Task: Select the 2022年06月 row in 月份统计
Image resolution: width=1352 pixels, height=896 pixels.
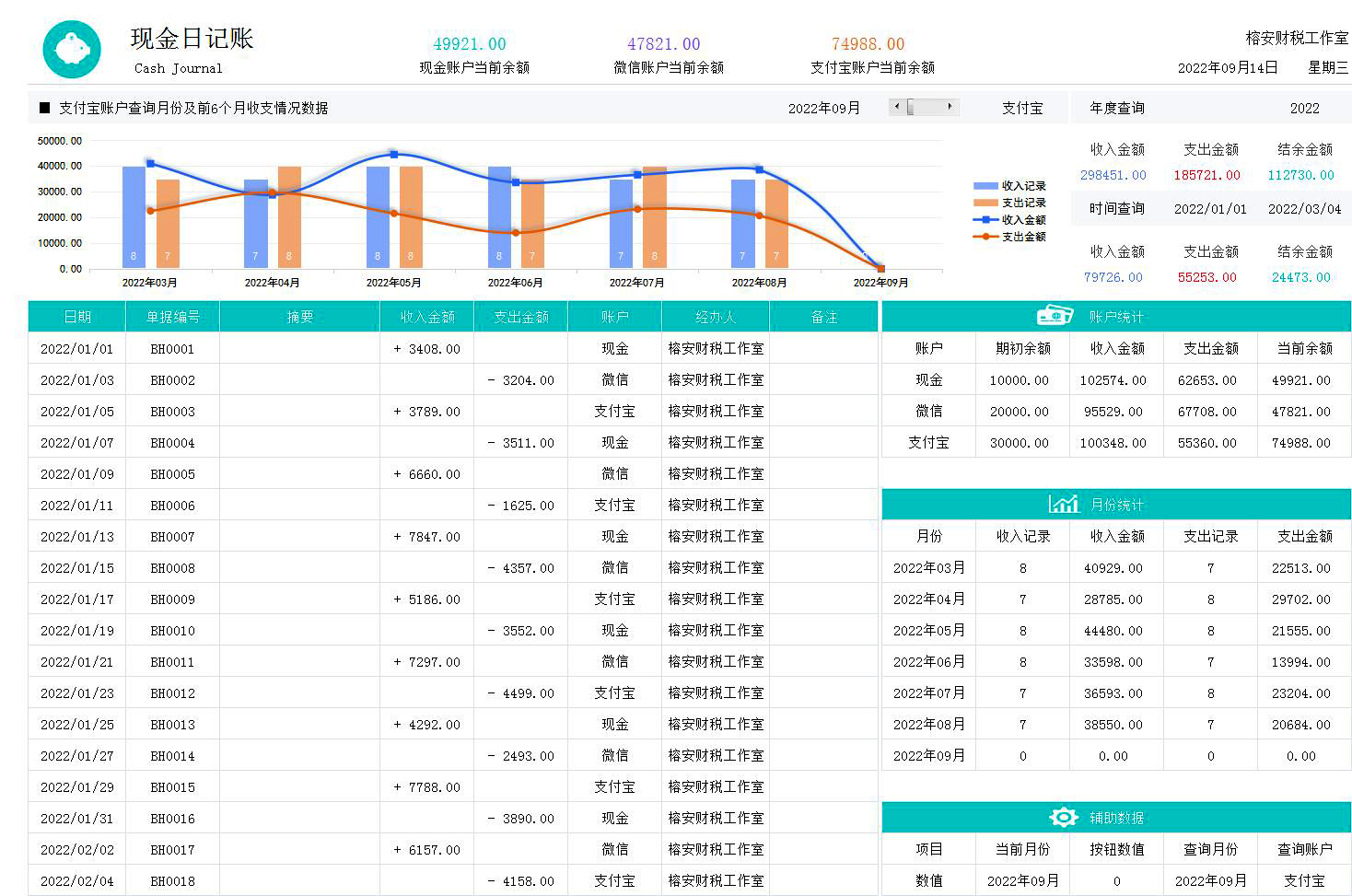Action: [1116, 662]
